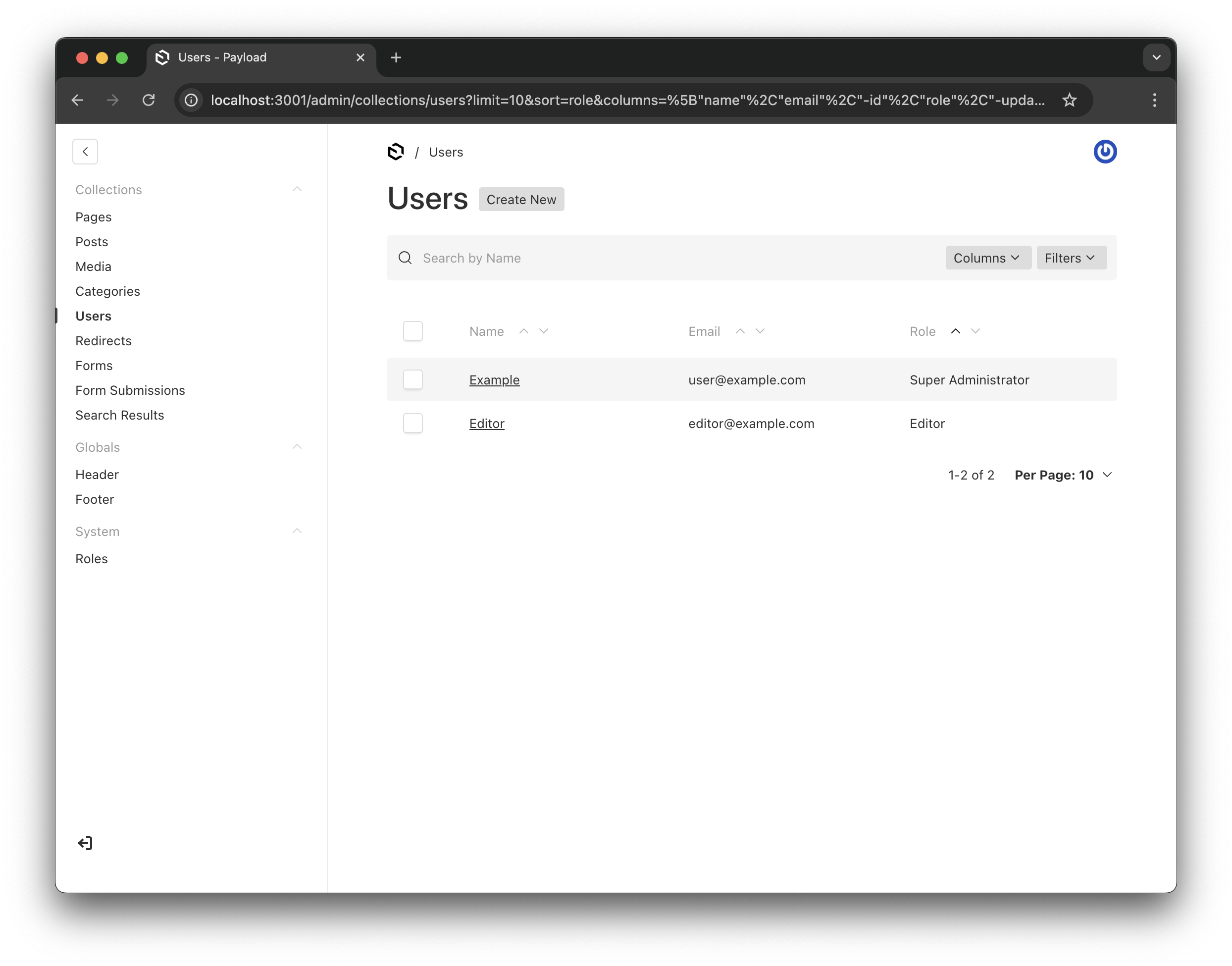Open Roles in the System section

pos(92,559)
